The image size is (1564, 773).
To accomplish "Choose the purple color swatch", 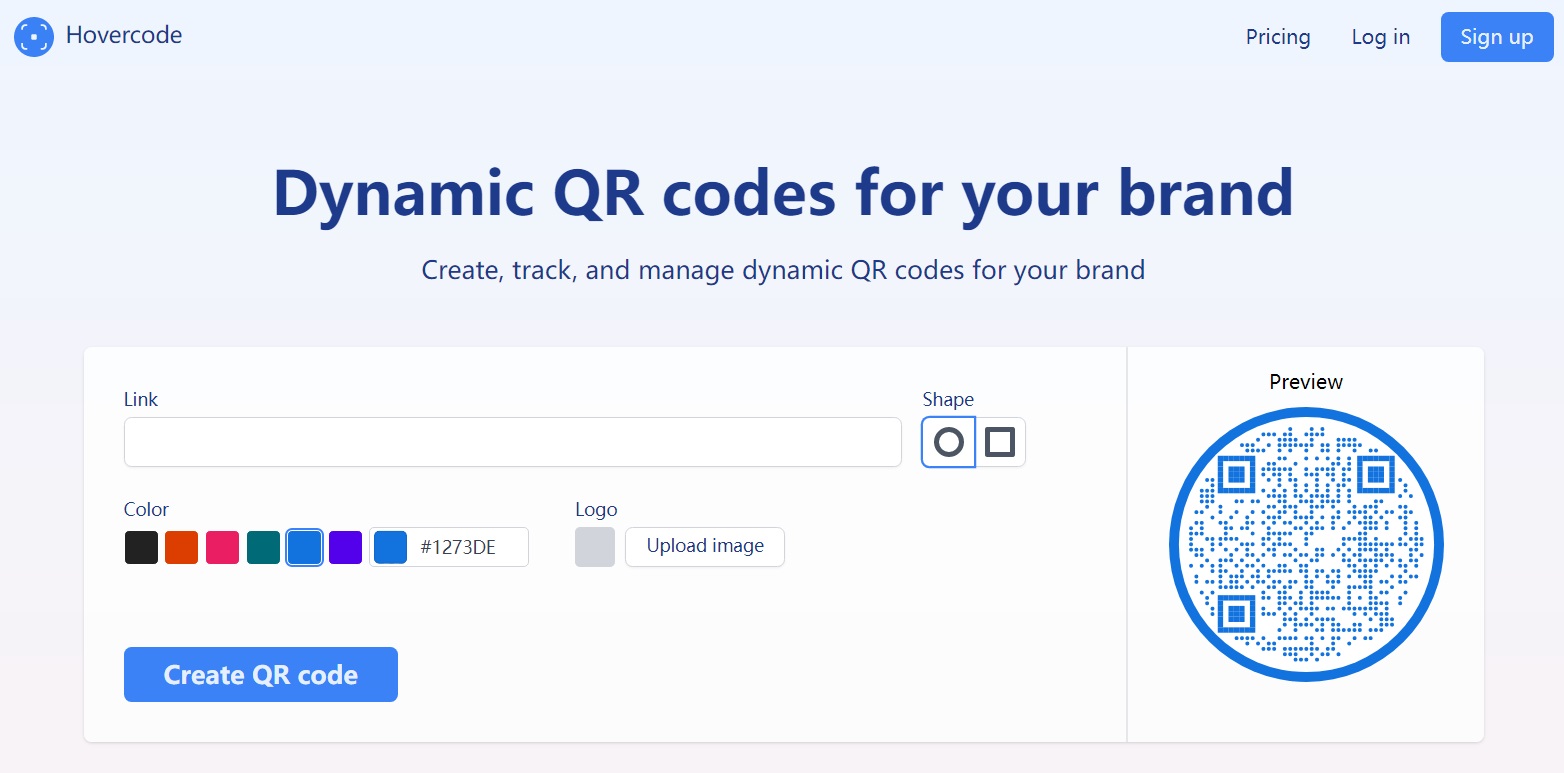I will click(x=346, y=548).
